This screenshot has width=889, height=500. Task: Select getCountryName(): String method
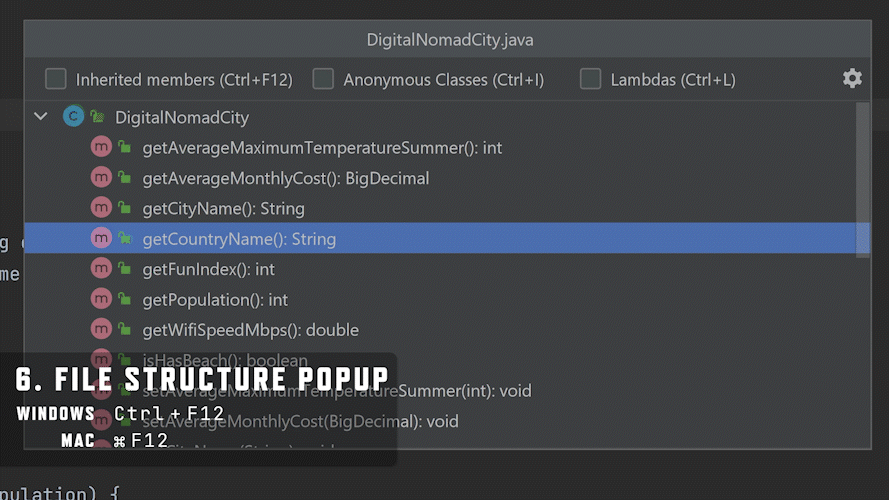coord(239,239)
